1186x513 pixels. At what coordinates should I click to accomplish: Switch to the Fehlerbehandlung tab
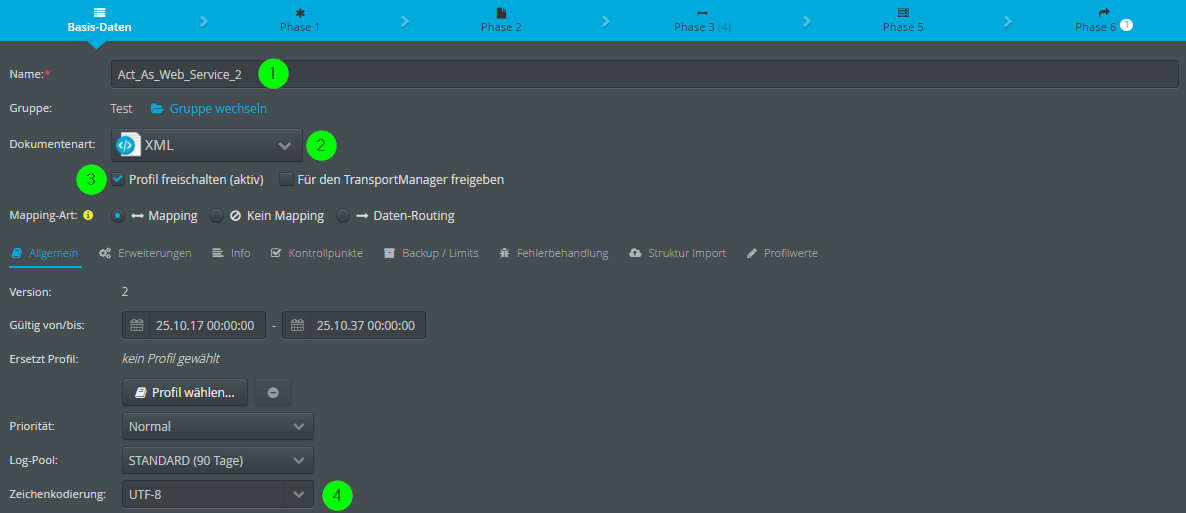(554, 253)
